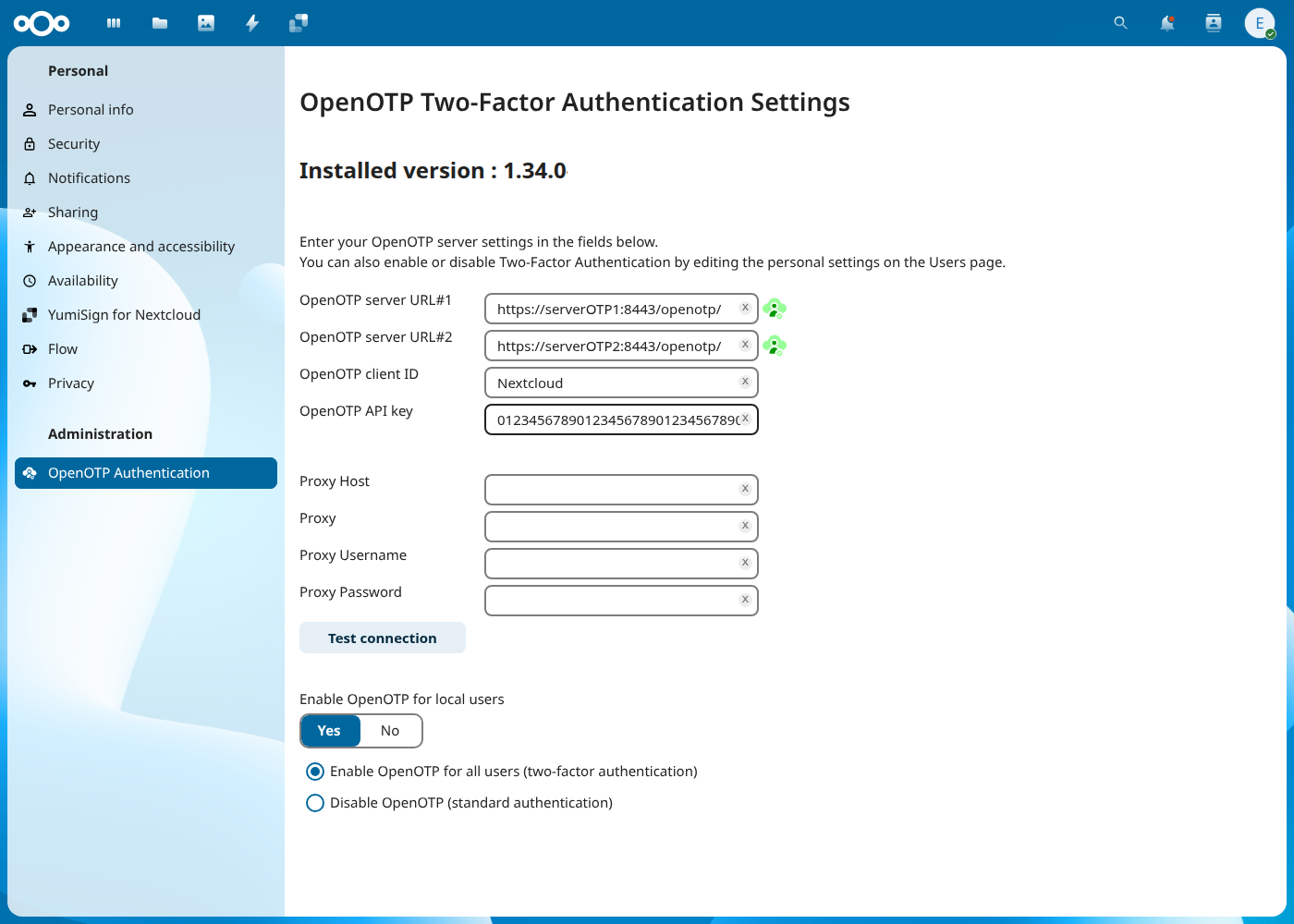
Task: Open Appearance and accessibility settings
Action: 146,247
